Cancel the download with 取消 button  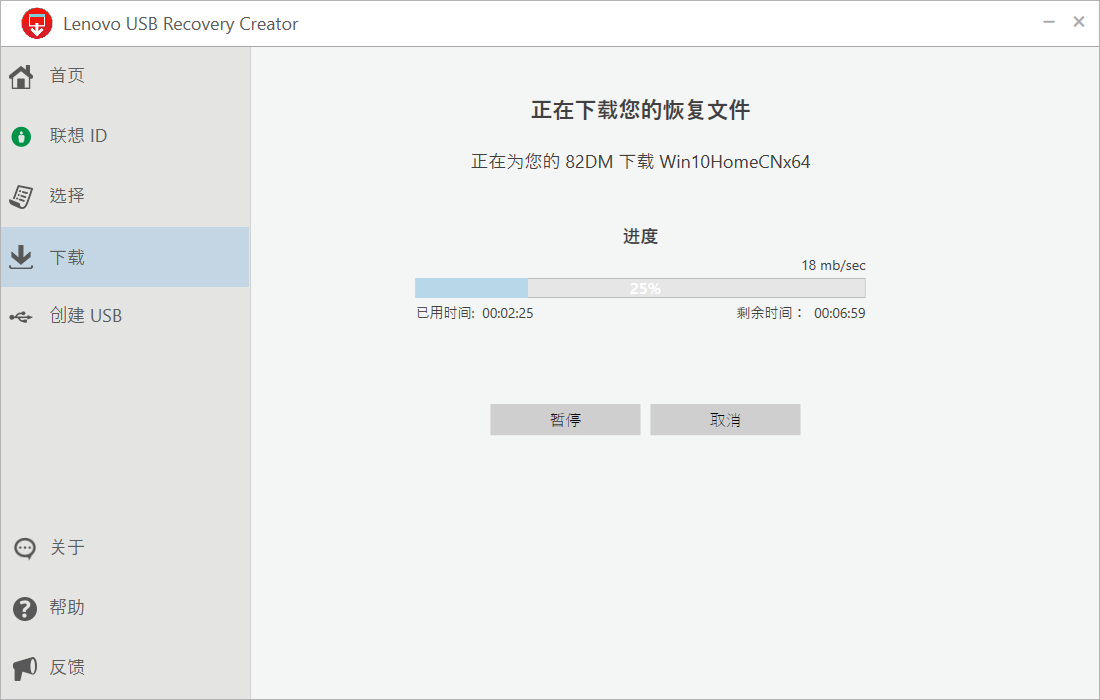(725, 420)
